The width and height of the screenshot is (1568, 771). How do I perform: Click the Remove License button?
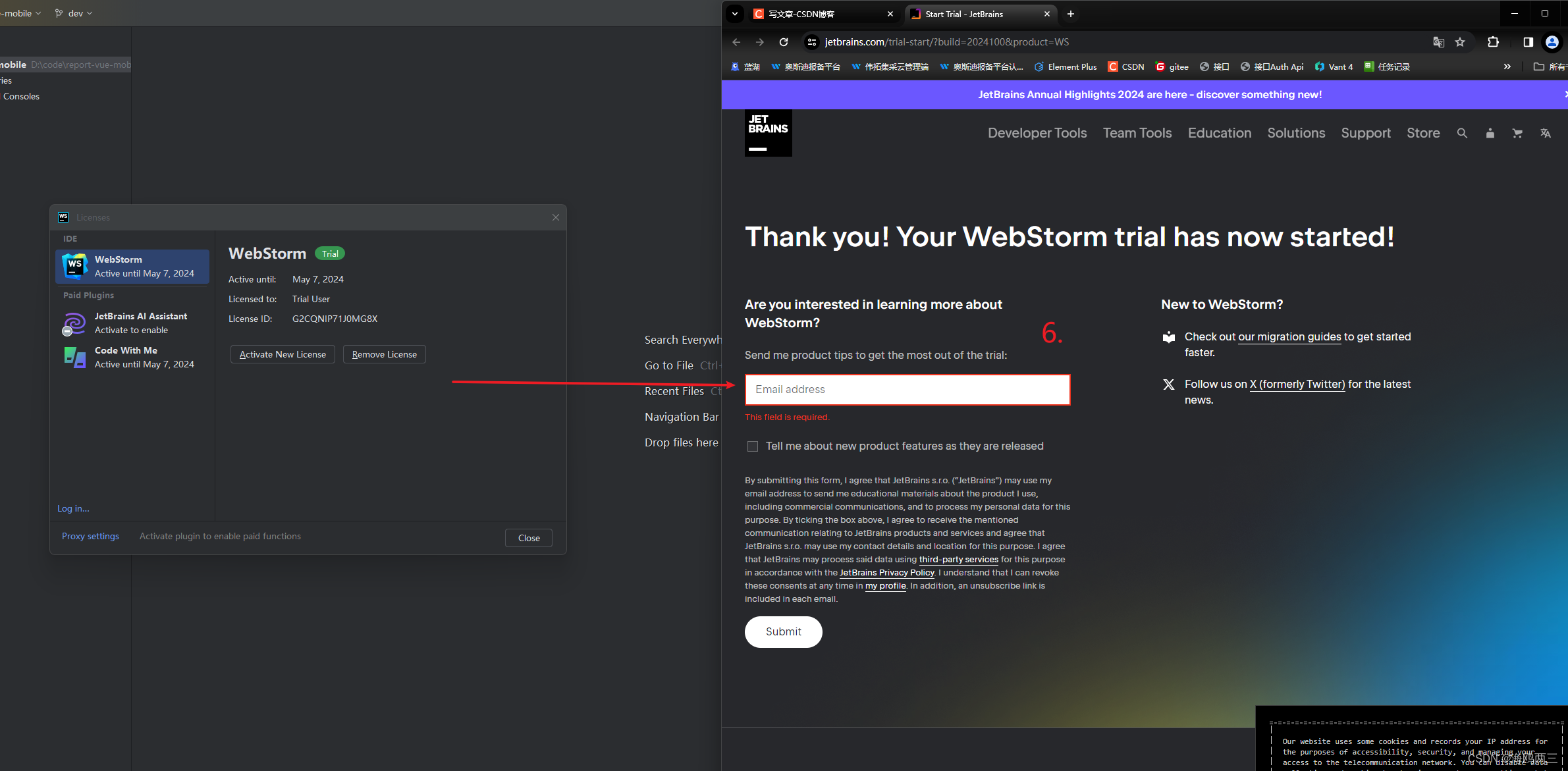pyautogui.click(x=385, y=354)
